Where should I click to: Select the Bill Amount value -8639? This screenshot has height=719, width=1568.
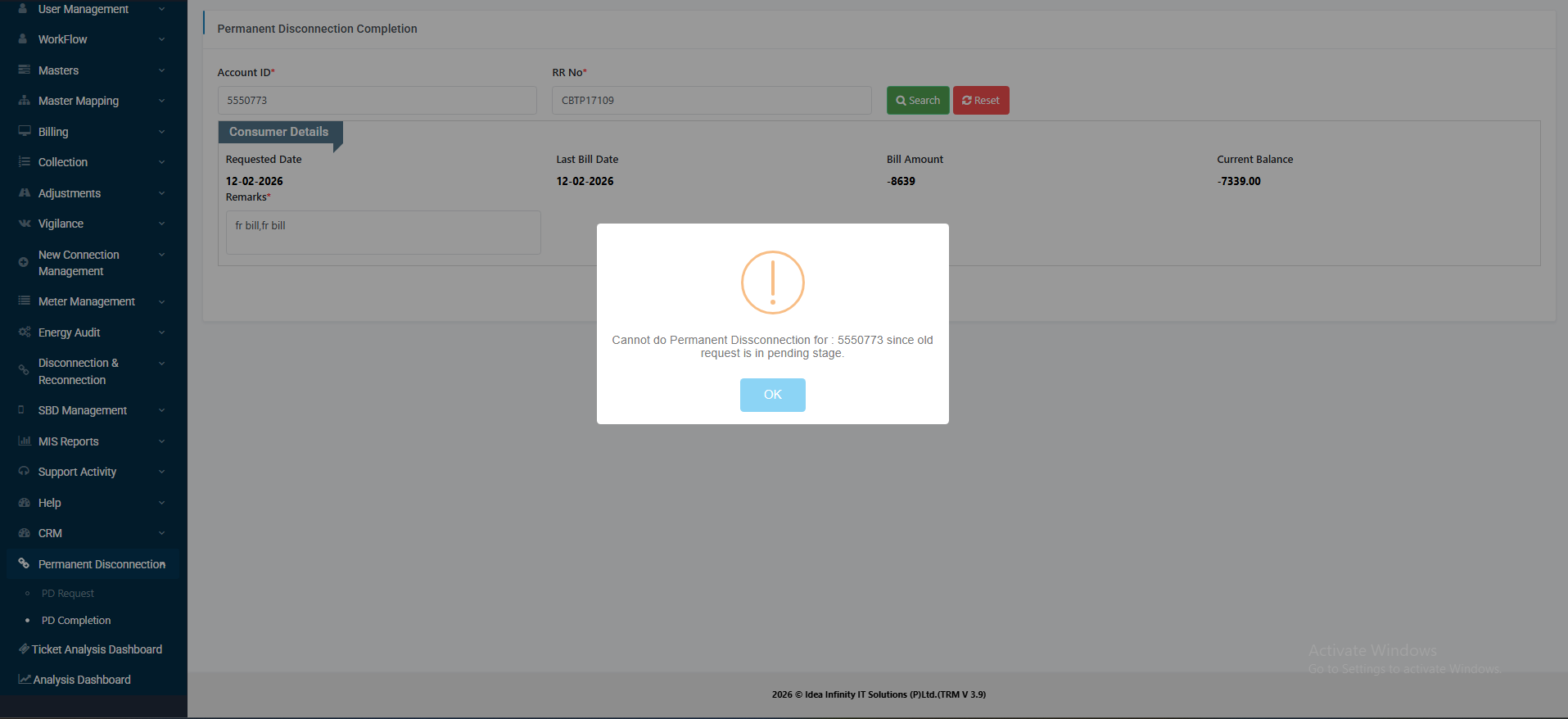(x=901, y=181)
